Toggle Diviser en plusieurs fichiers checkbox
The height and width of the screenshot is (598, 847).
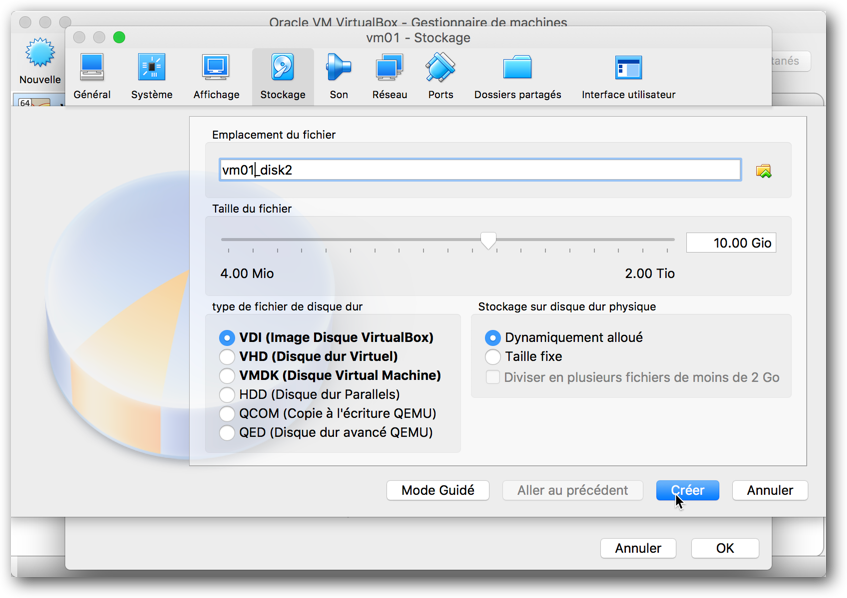493,377
